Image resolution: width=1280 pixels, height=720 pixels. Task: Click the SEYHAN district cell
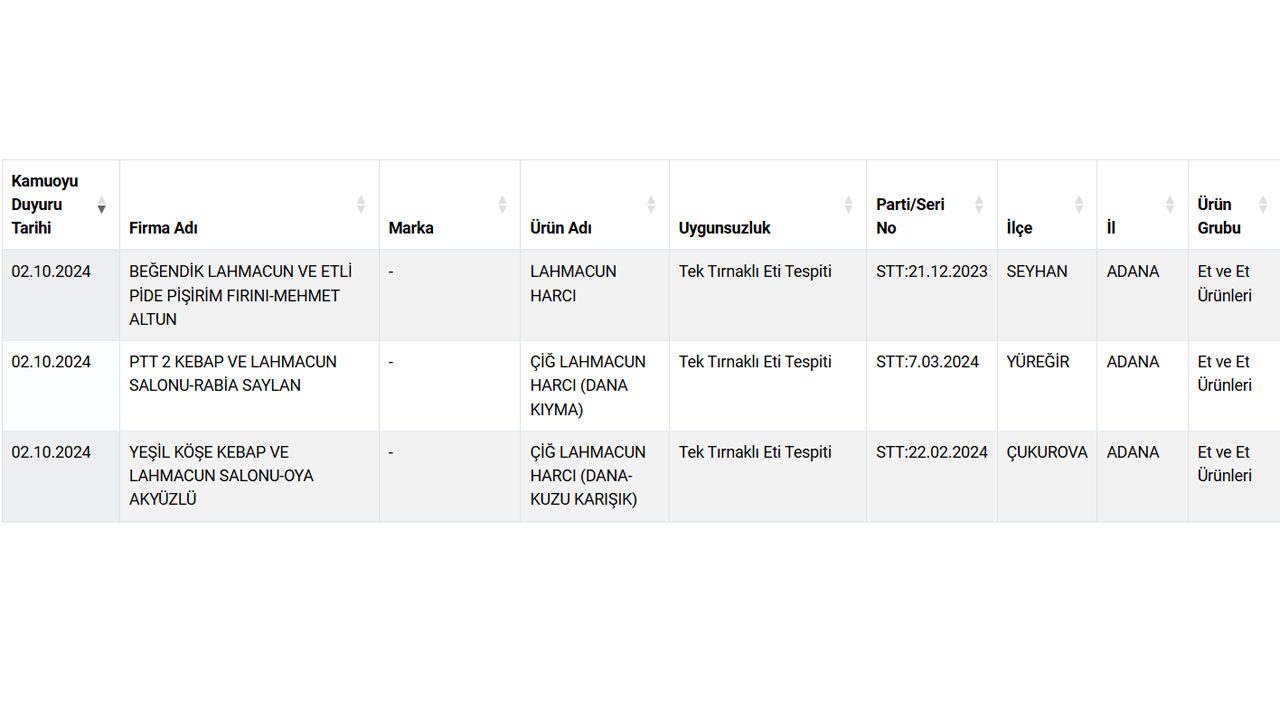point(1037,271)
